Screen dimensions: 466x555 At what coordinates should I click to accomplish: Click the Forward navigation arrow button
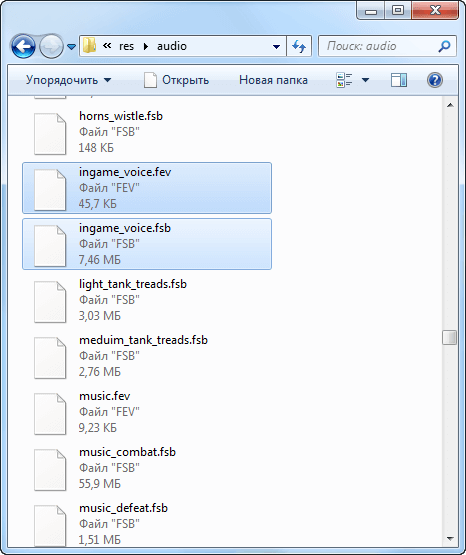tap(51, 46)
